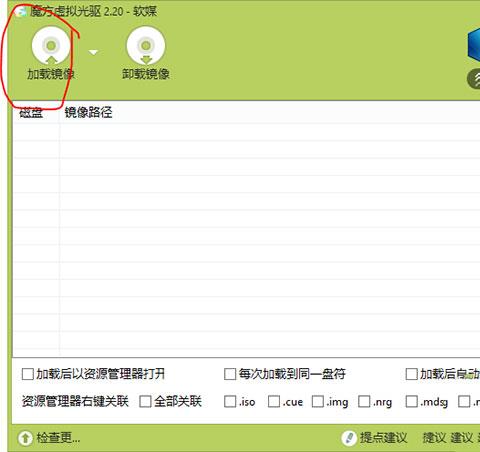Click the 加载镜像 load image disc icon
Screen dimensions: 480x452
(x=51, y=46)
